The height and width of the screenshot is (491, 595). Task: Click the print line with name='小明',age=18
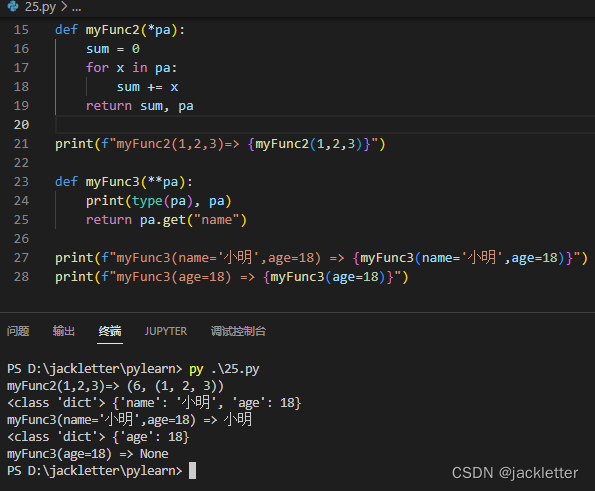tap(321, 258)
